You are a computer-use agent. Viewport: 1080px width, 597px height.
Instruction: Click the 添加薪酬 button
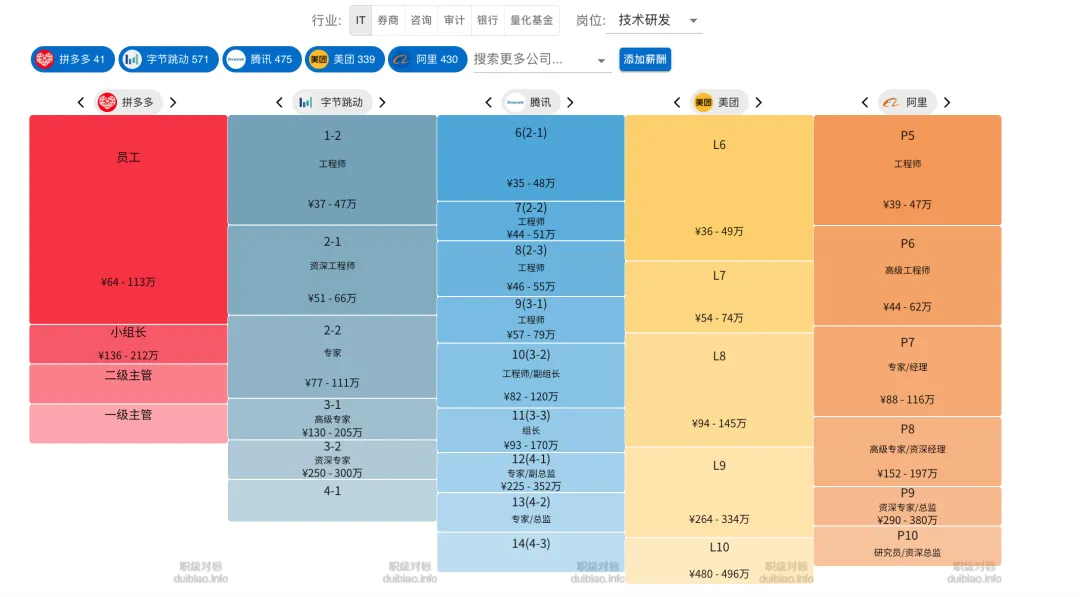pos(645,59)
